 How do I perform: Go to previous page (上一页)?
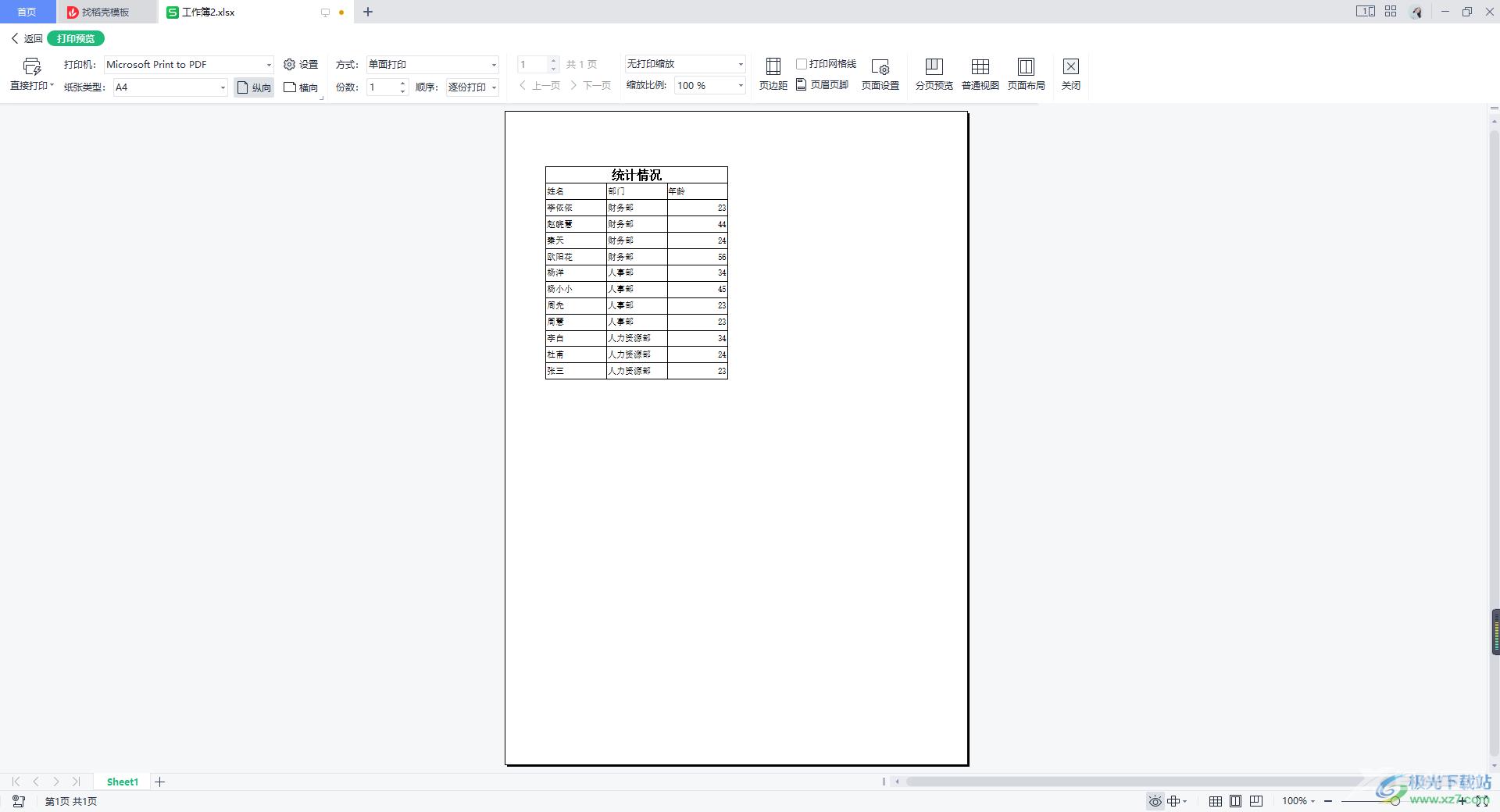[540, 86]
